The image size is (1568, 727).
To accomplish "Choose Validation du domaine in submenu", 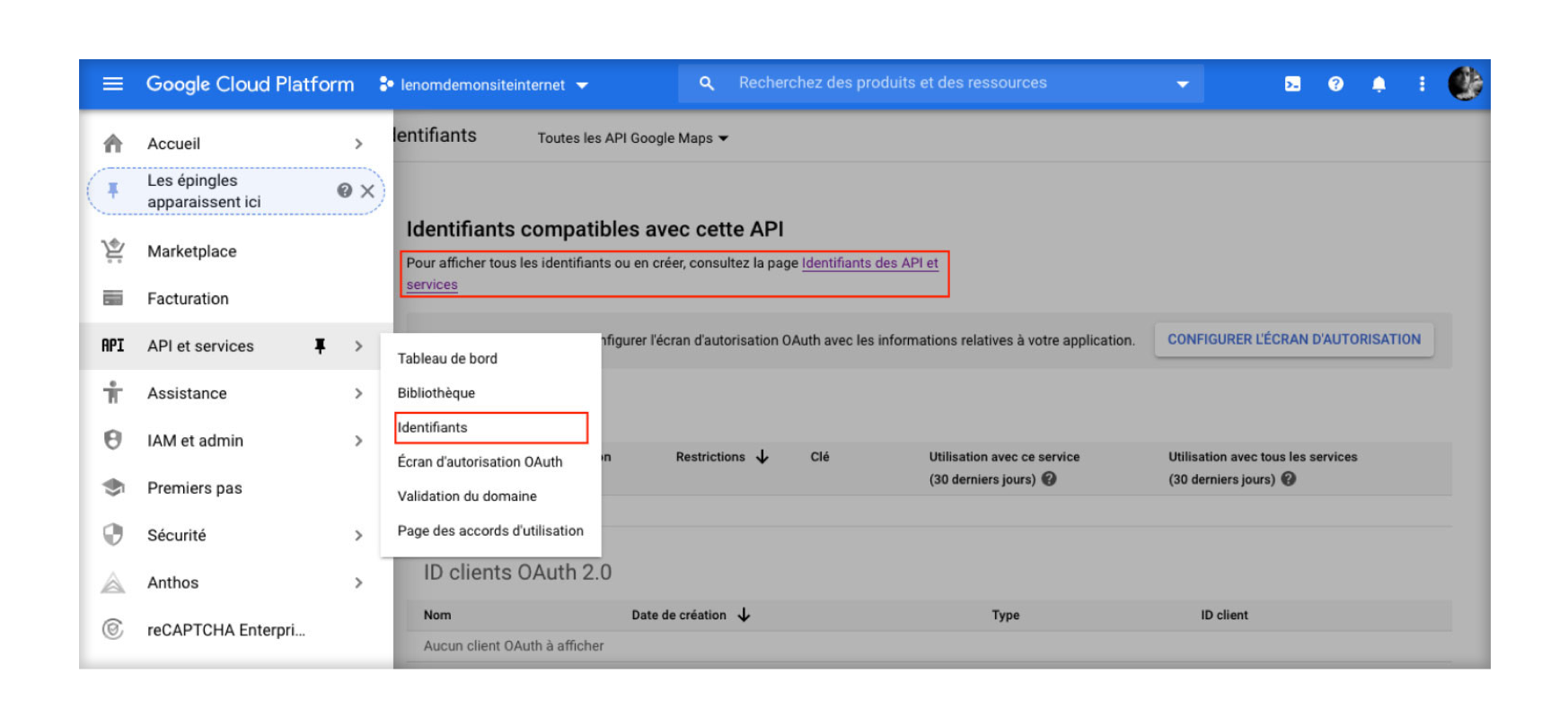I will pyautogui.click(x=467, y=496).
